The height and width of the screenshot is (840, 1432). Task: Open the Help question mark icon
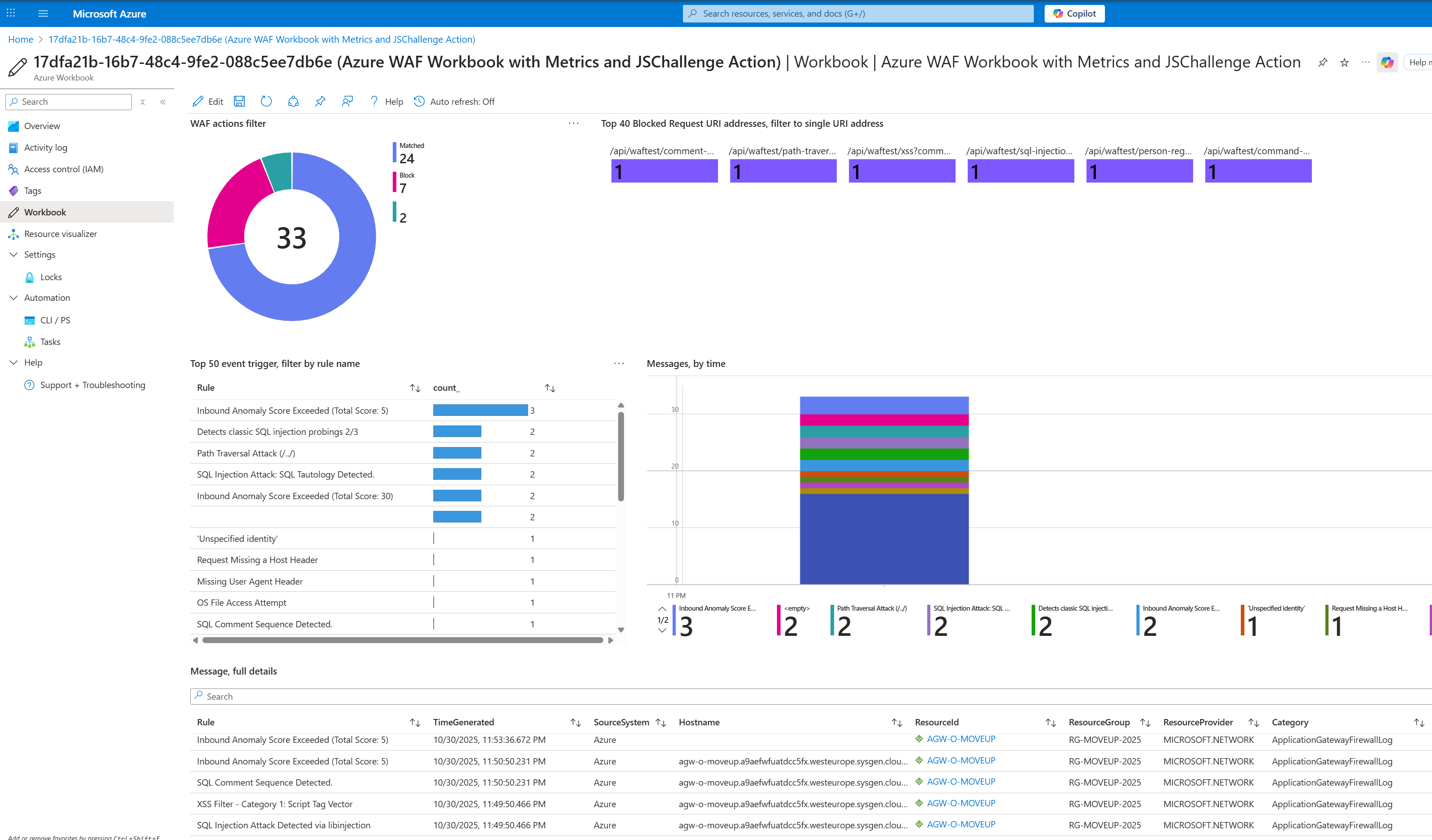point(374,101)
